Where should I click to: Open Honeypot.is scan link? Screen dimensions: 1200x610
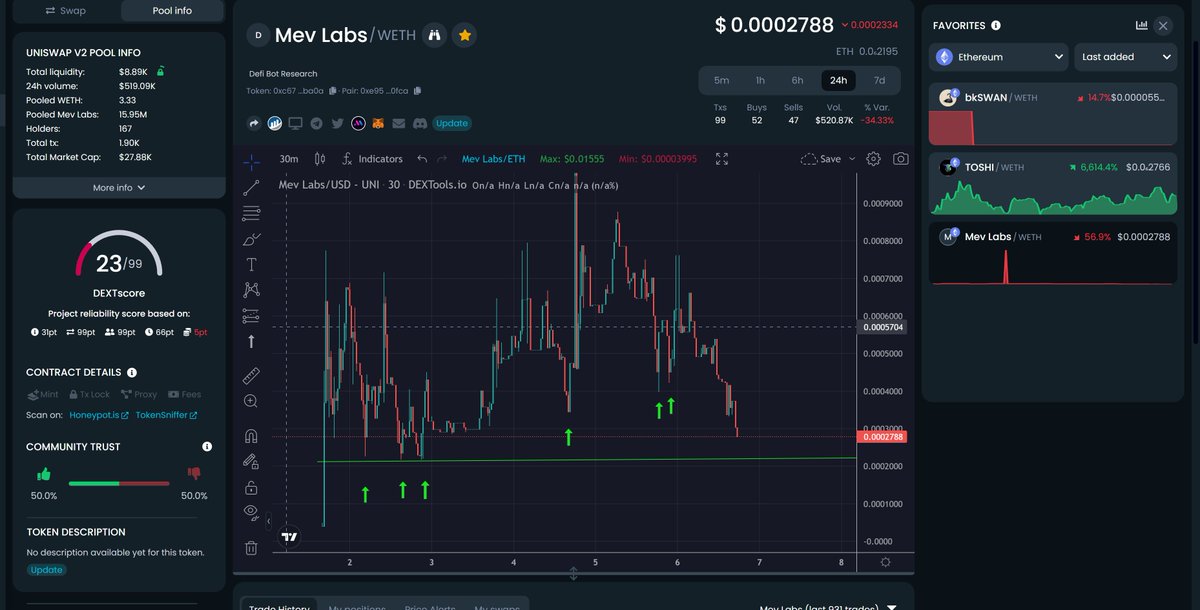click(98, 415)
